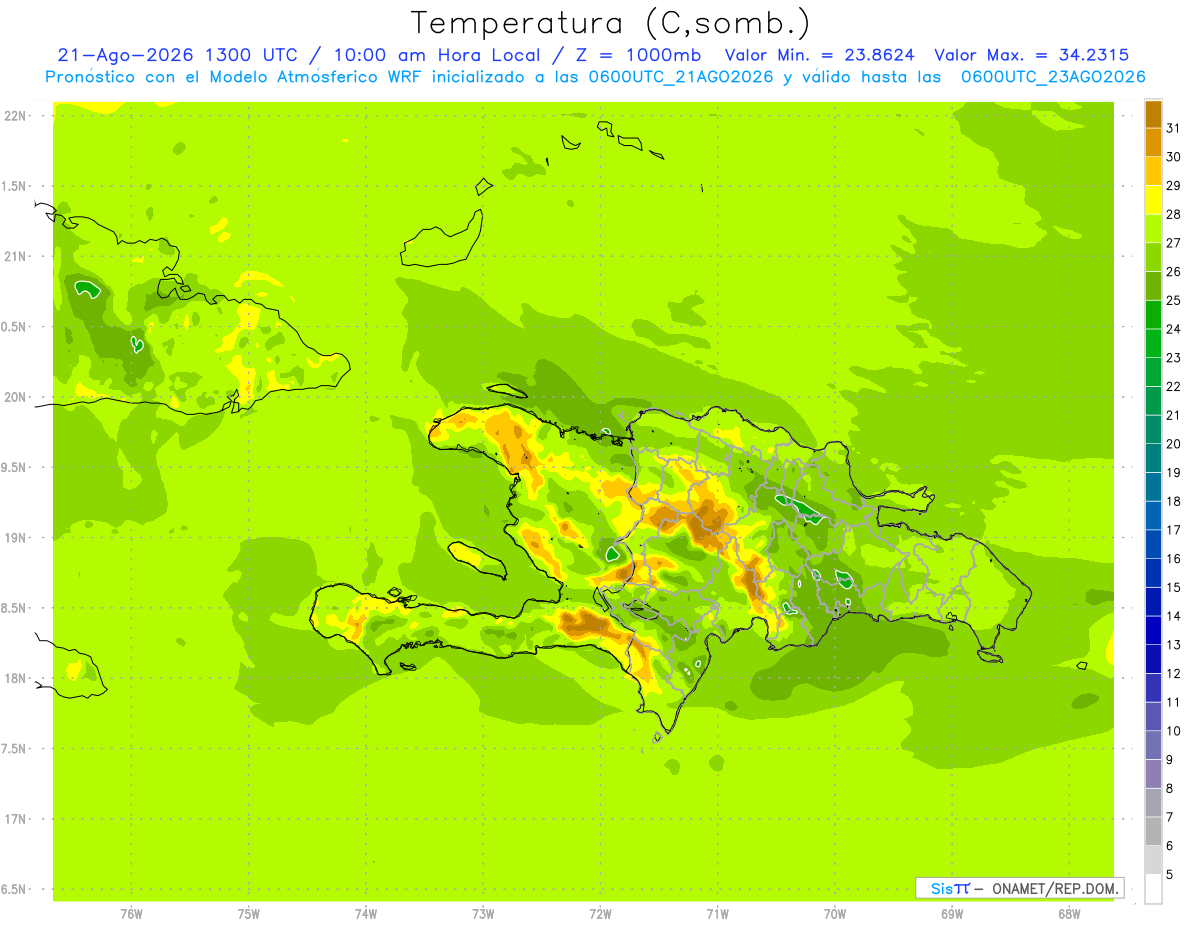Screen dimensions: 1200x927
Task: Click the brown swatch above the 31 label
Action: [1153, 114]
